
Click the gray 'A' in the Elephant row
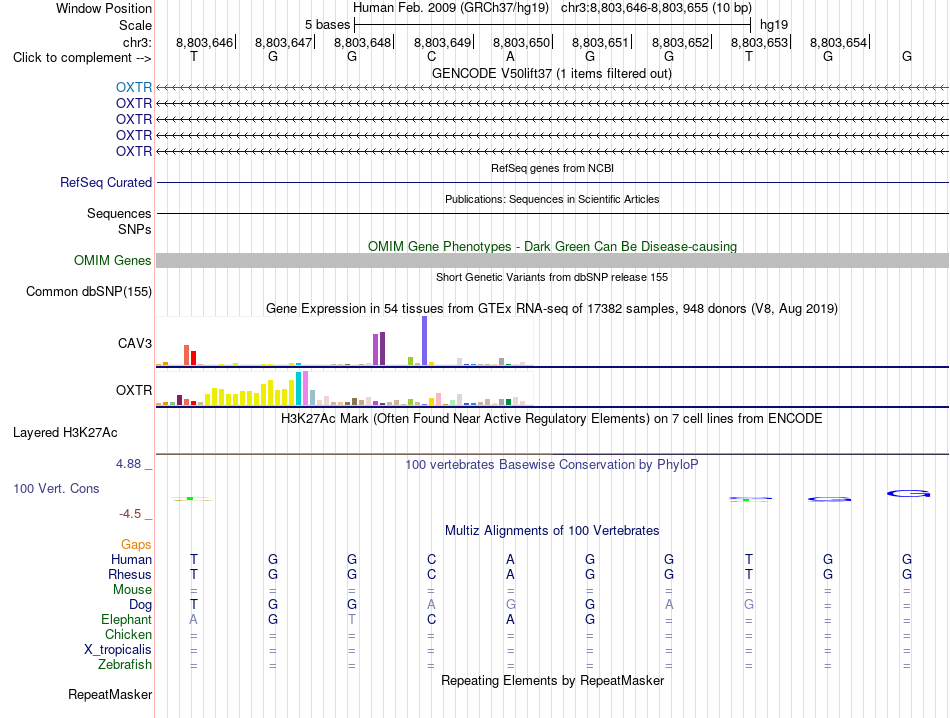(x=194, y=619)
